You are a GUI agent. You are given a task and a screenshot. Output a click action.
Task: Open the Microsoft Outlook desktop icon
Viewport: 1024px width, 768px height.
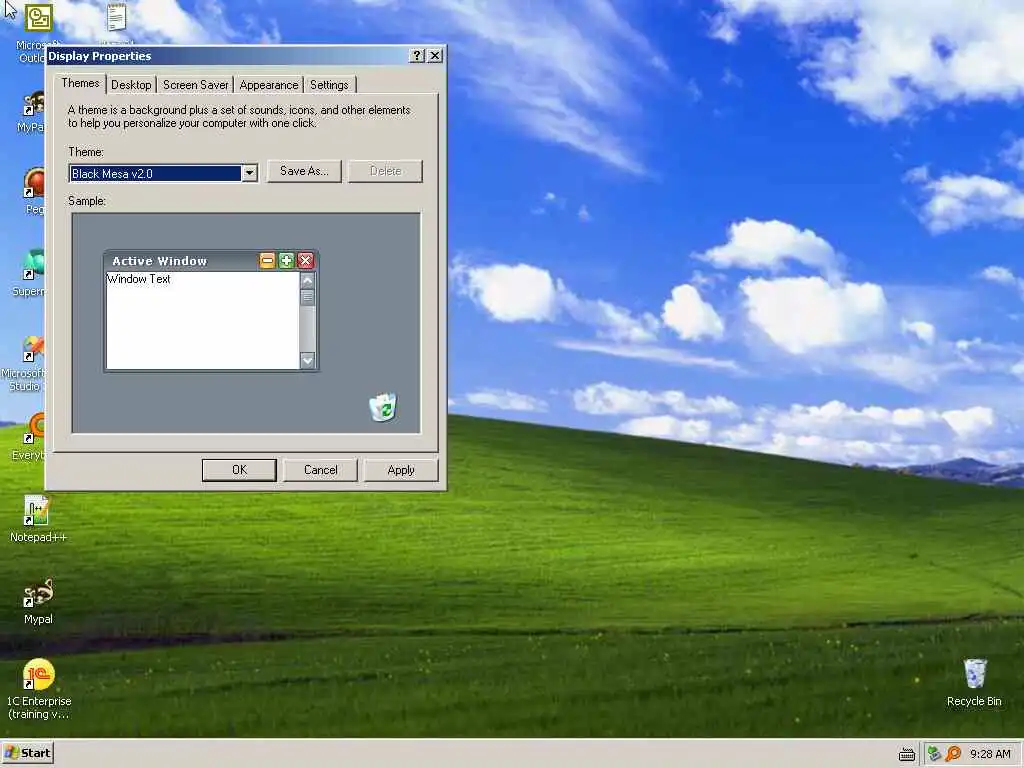pos(38,18)
